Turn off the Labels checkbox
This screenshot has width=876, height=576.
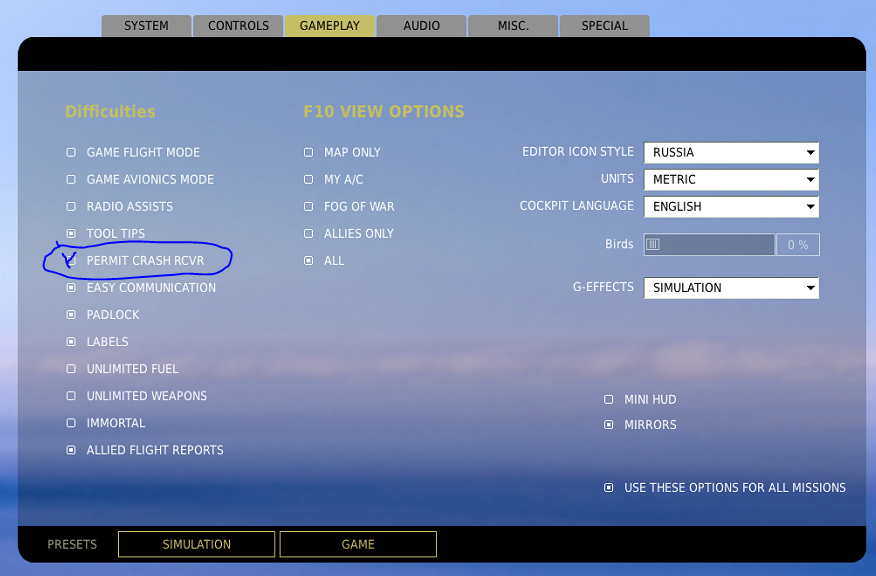(71, 341)
